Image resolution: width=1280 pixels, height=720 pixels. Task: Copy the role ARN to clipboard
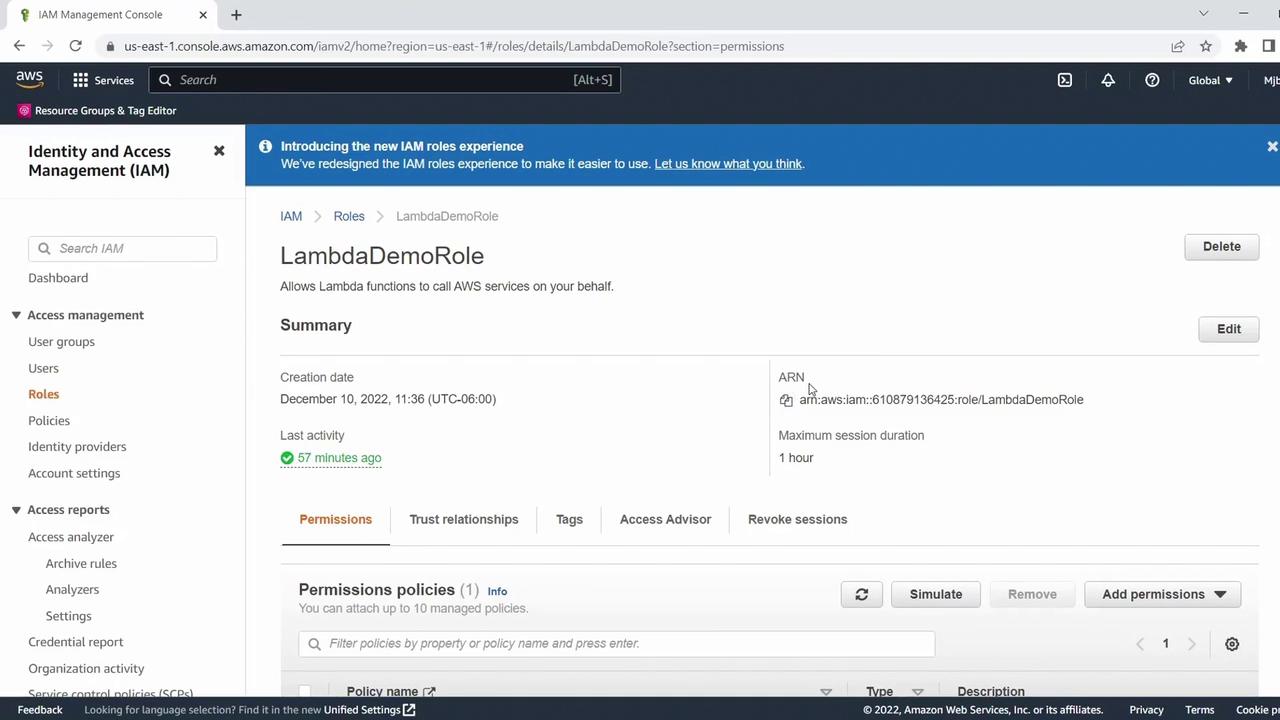(x=786, y=400)
